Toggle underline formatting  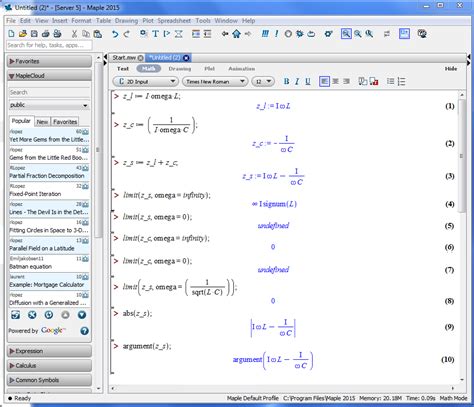point(308,81)
